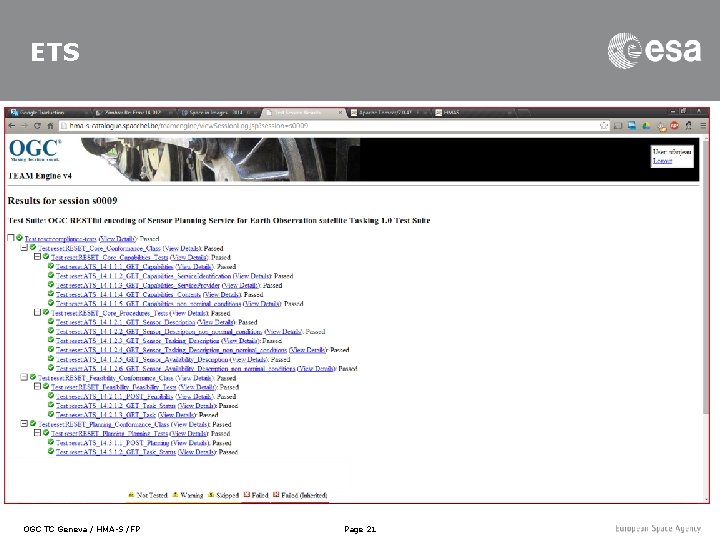
Task: Open ATS_14.2.1.3_GET_Task link
Action: [106, 415]
